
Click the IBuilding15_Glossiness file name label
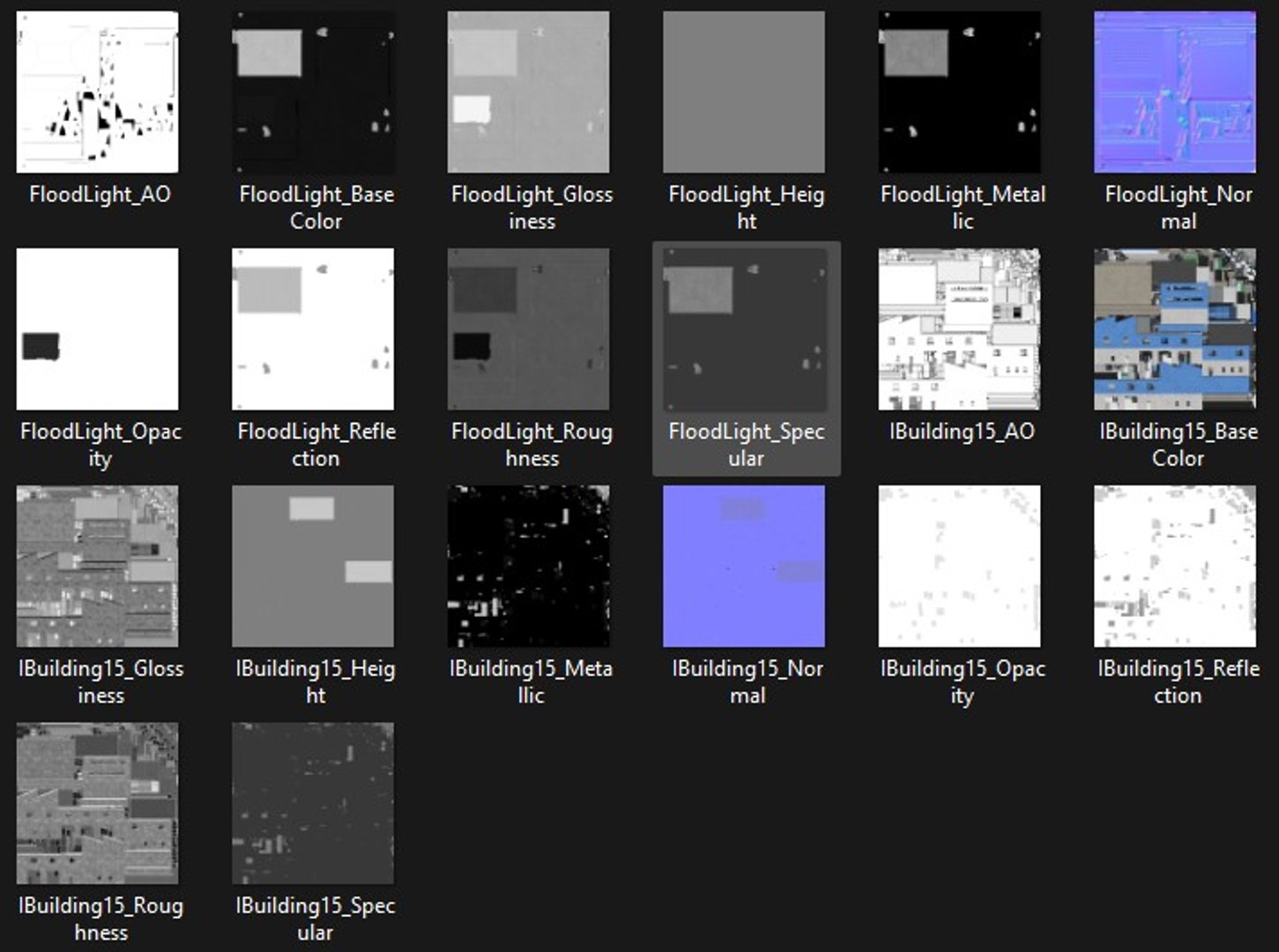click(100, 681)
